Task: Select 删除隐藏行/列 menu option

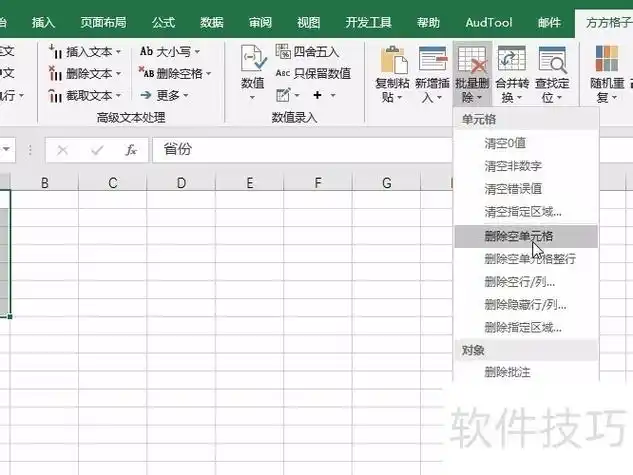Action: 524,304
